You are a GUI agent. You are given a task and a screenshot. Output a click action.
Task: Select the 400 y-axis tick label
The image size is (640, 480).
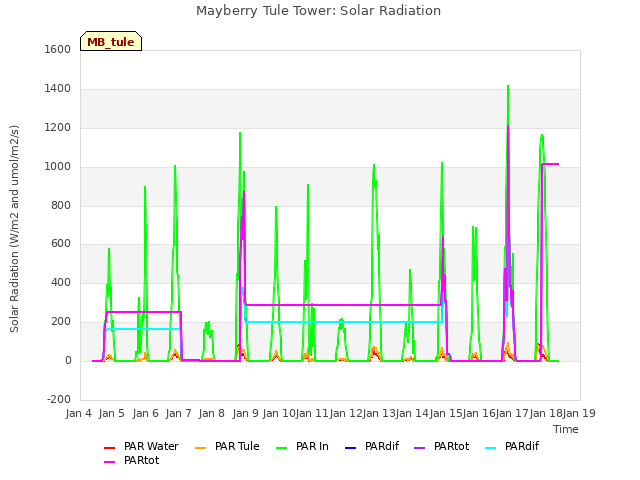[61, 282]
